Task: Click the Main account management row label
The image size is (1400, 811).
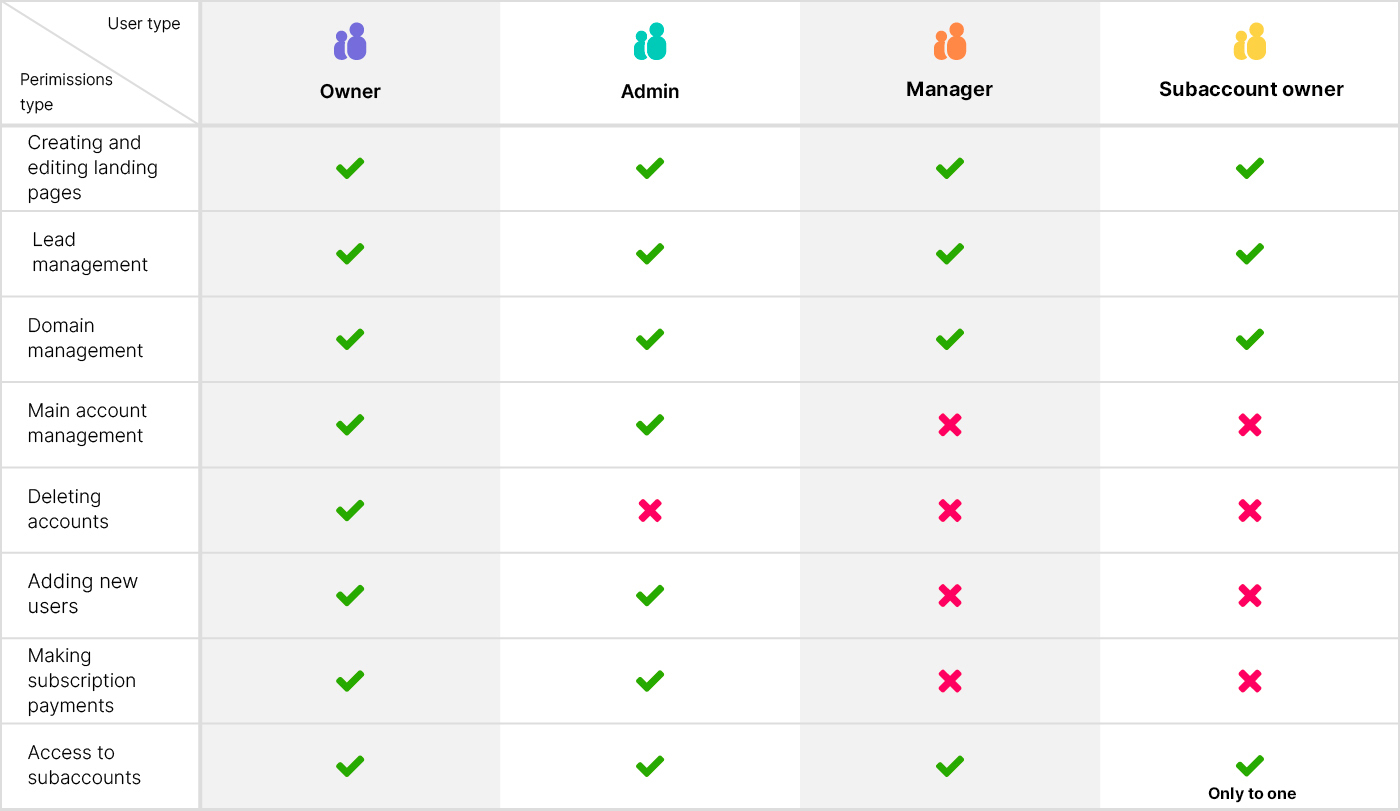Action: tap(87, 423)
